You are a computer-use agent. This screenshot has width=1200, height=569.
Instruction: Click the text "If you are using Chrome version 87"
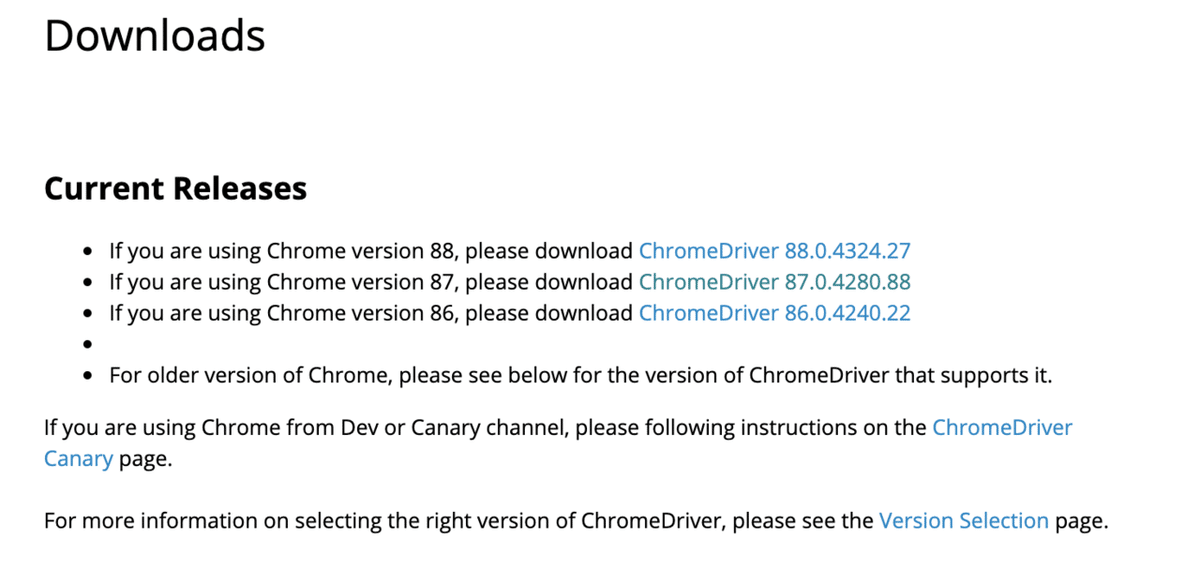[x=284, y=282]
